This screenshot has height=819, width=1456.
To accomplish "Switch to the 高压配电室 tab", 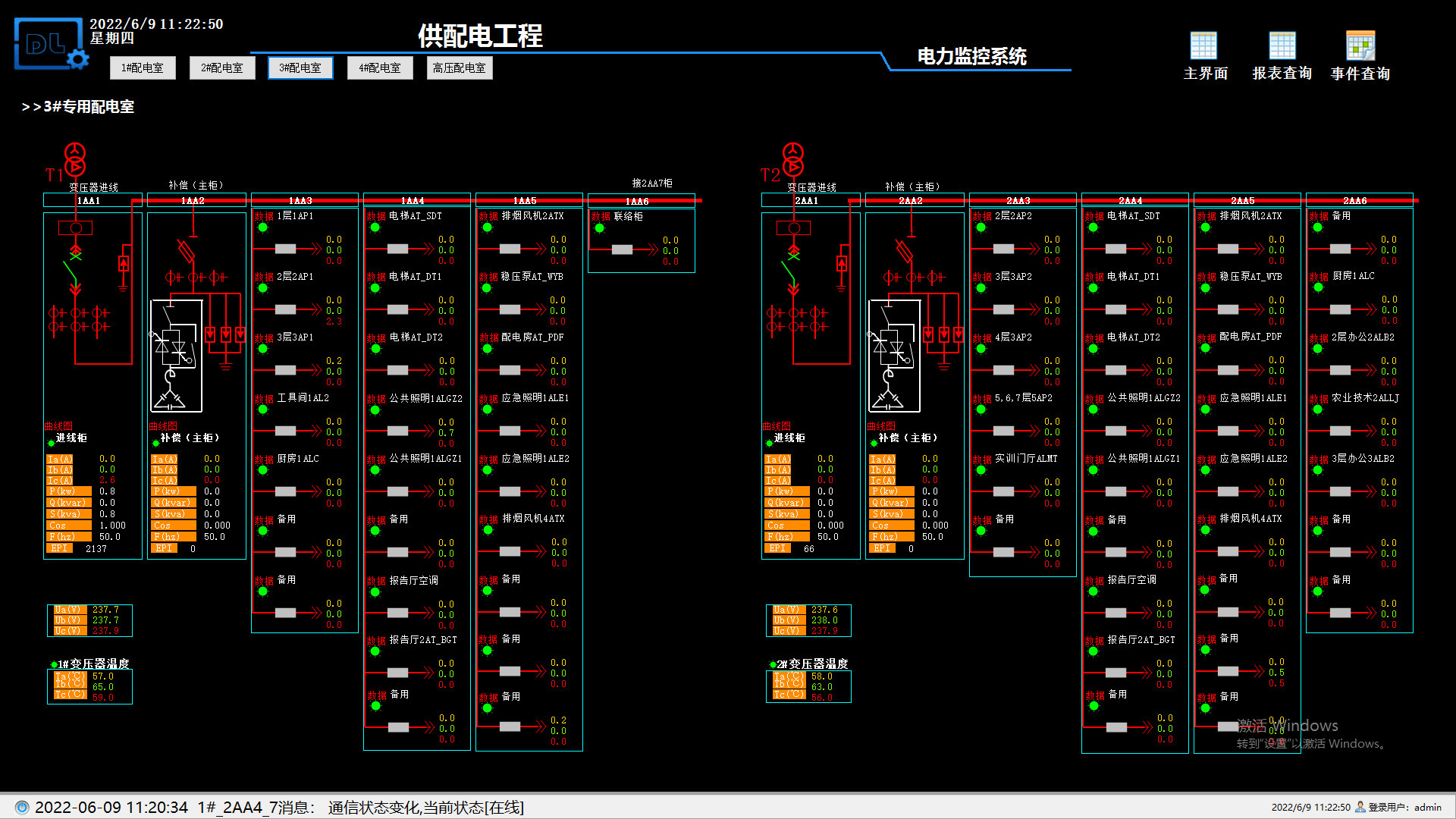I will pyautogui.click(x=459, y=68).
